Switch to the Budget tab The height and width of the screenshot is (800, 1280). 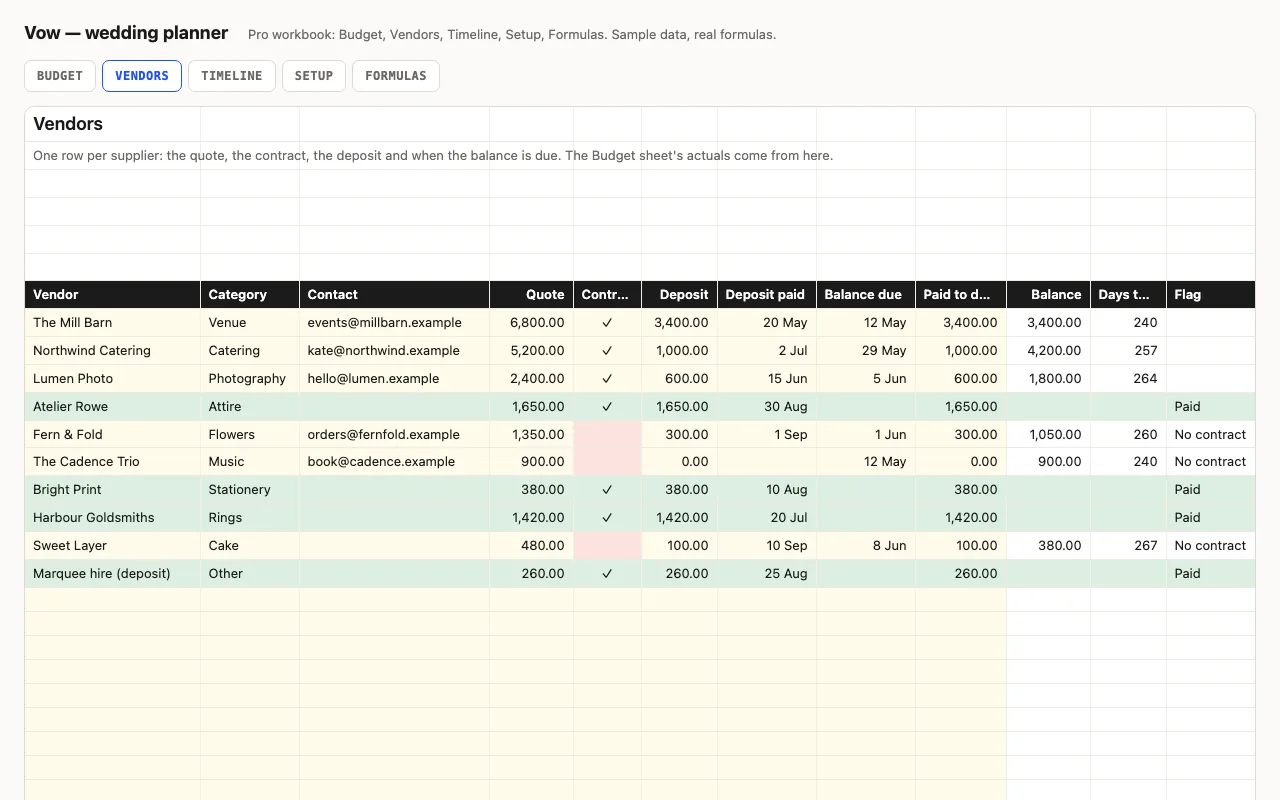[60, 76]
